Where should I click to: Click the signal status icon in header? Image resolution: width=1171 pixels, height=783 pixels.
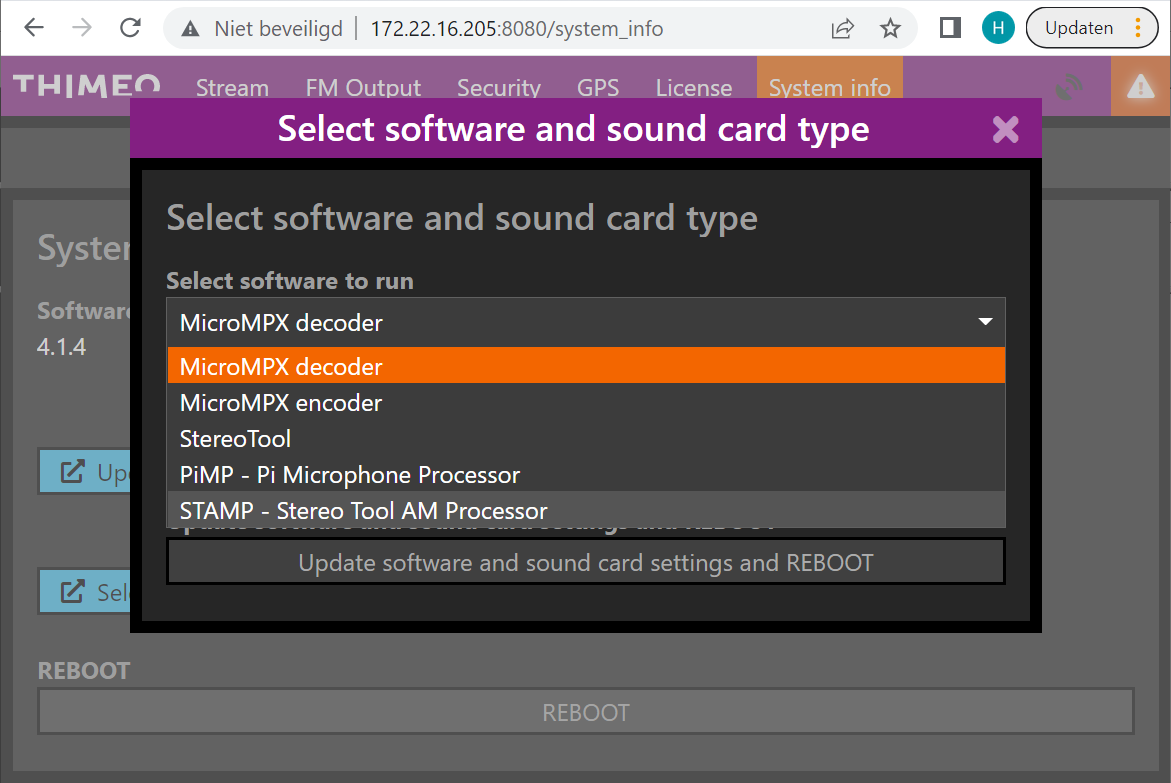pos(1069,87)
